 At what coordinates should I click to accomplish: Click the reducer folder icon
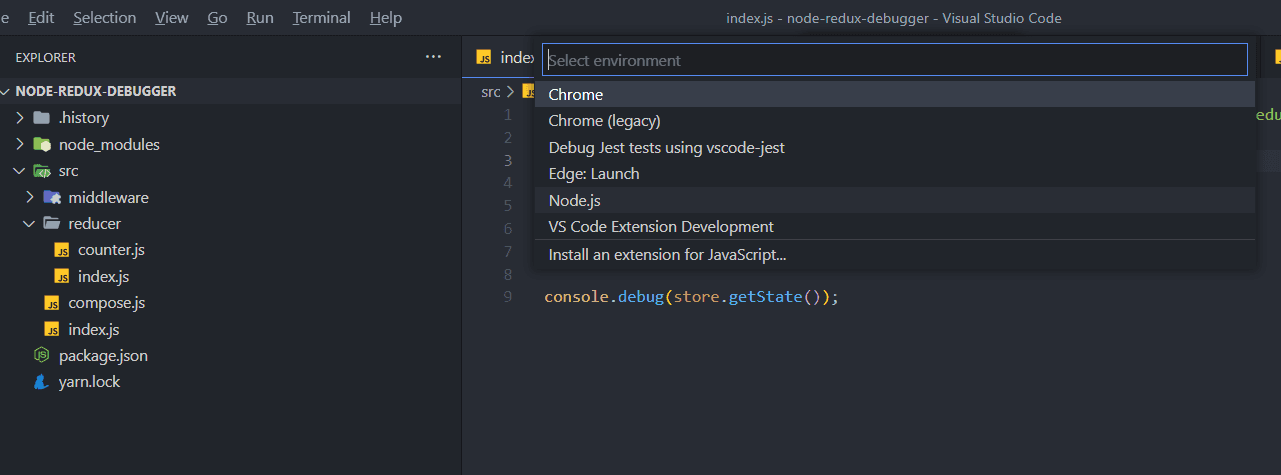pos(51,224)
